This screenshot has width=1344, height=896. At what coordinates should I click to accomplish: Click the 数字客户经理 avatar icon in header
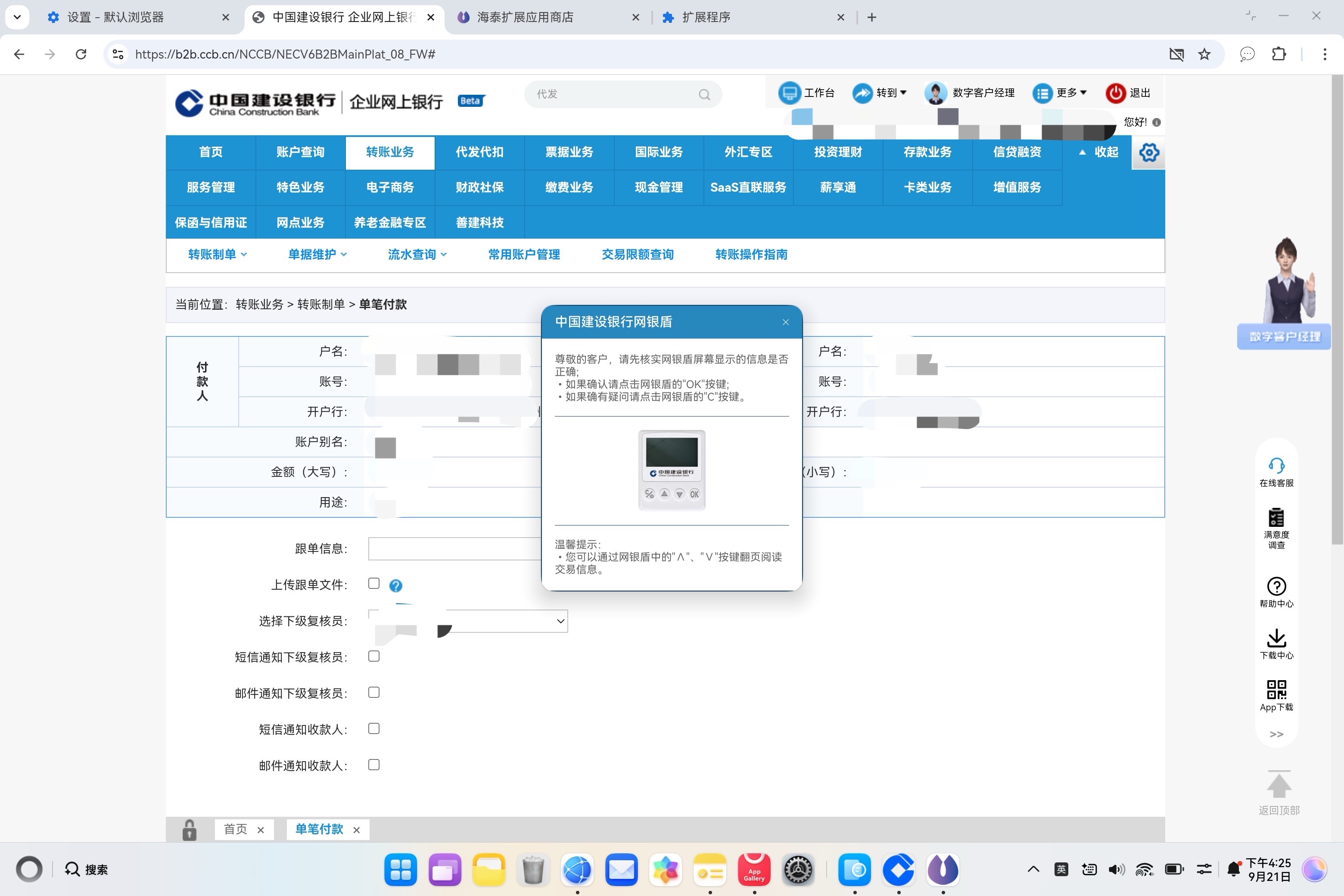point(936,93)
